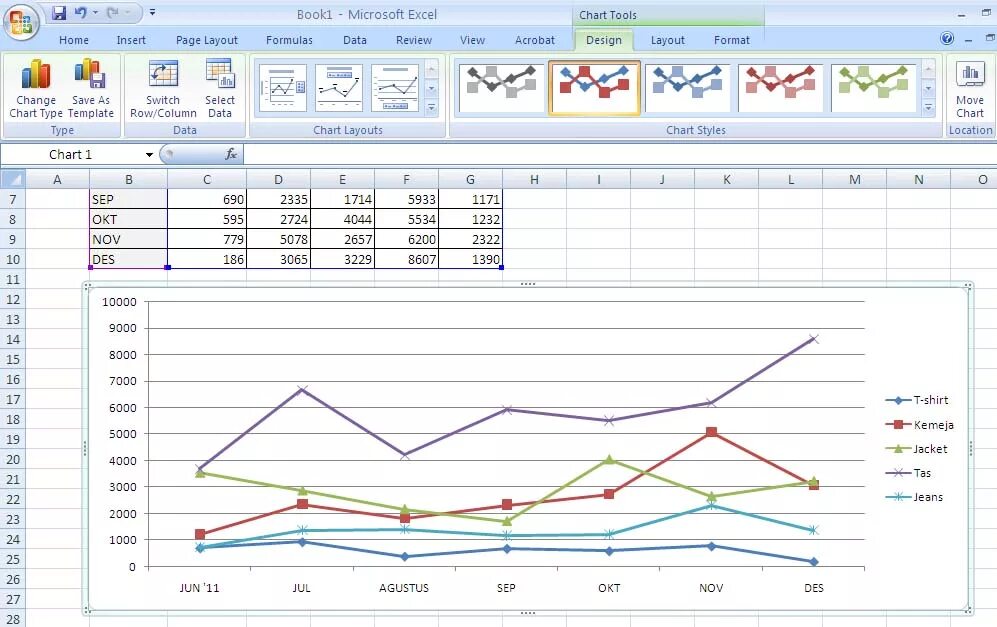Open Select Data dialog

click(220, 88)
